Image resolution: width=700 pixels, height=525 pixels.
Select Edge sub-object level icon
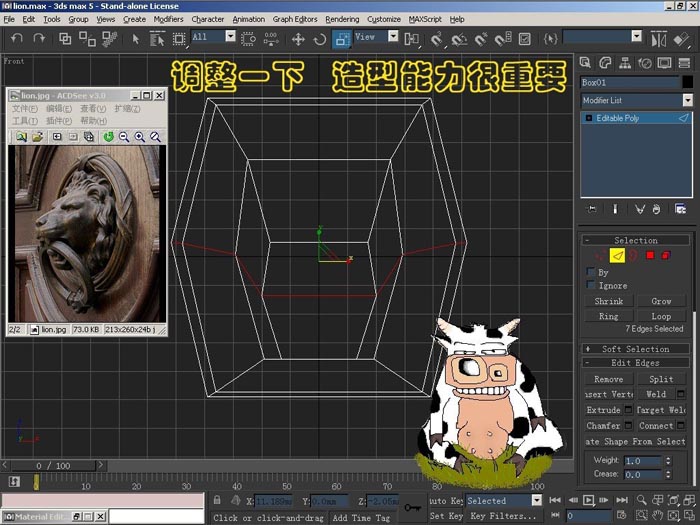click(617, 255)
